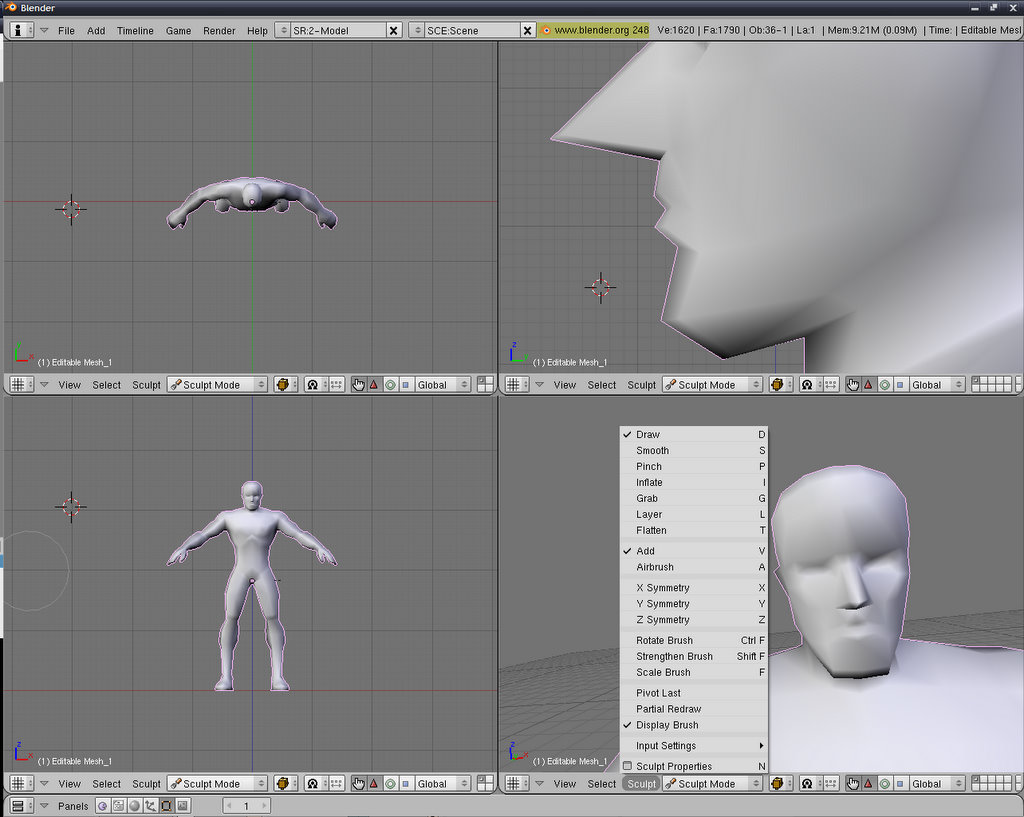Open the Logic context in Panels header
Image resolution: width=1024 pixels, height=817 pixels.
102,805
